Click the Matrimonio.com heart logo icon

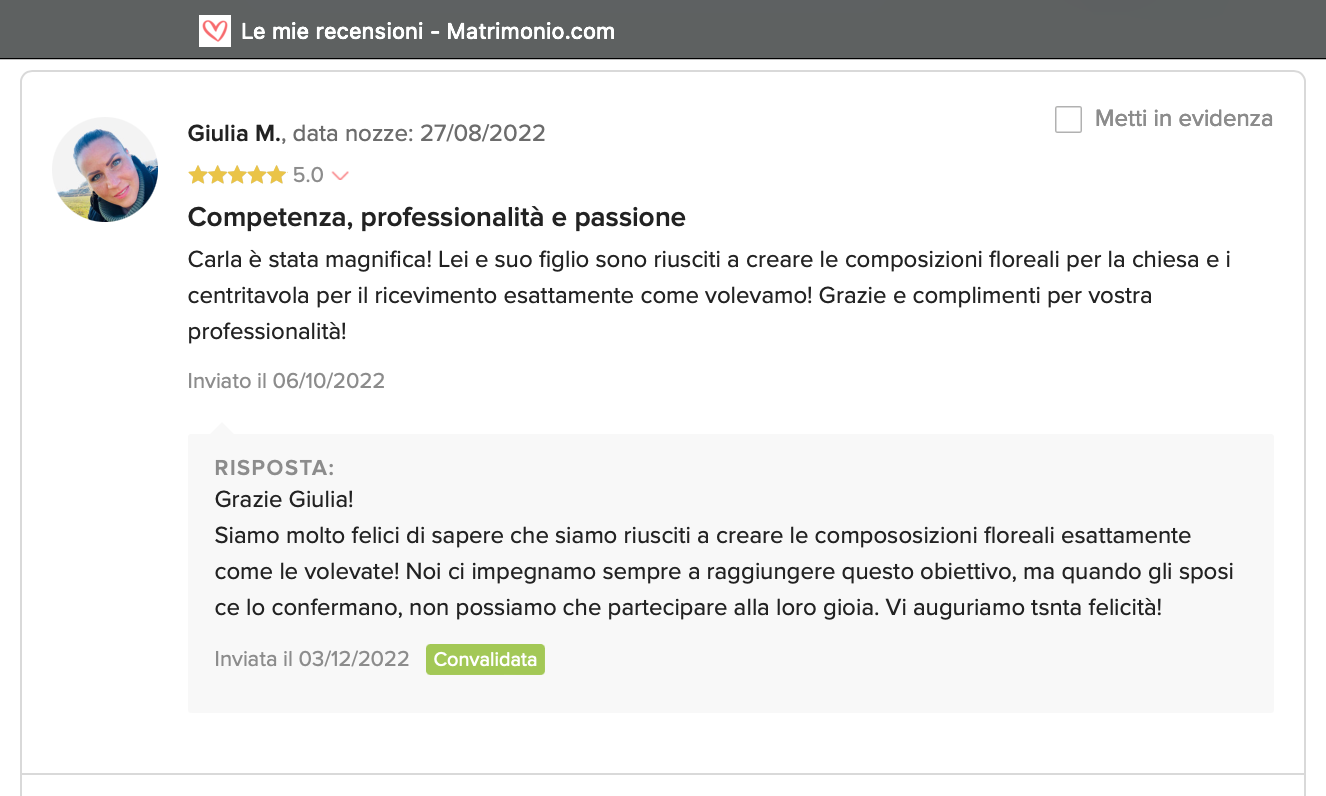pos(215,31)
